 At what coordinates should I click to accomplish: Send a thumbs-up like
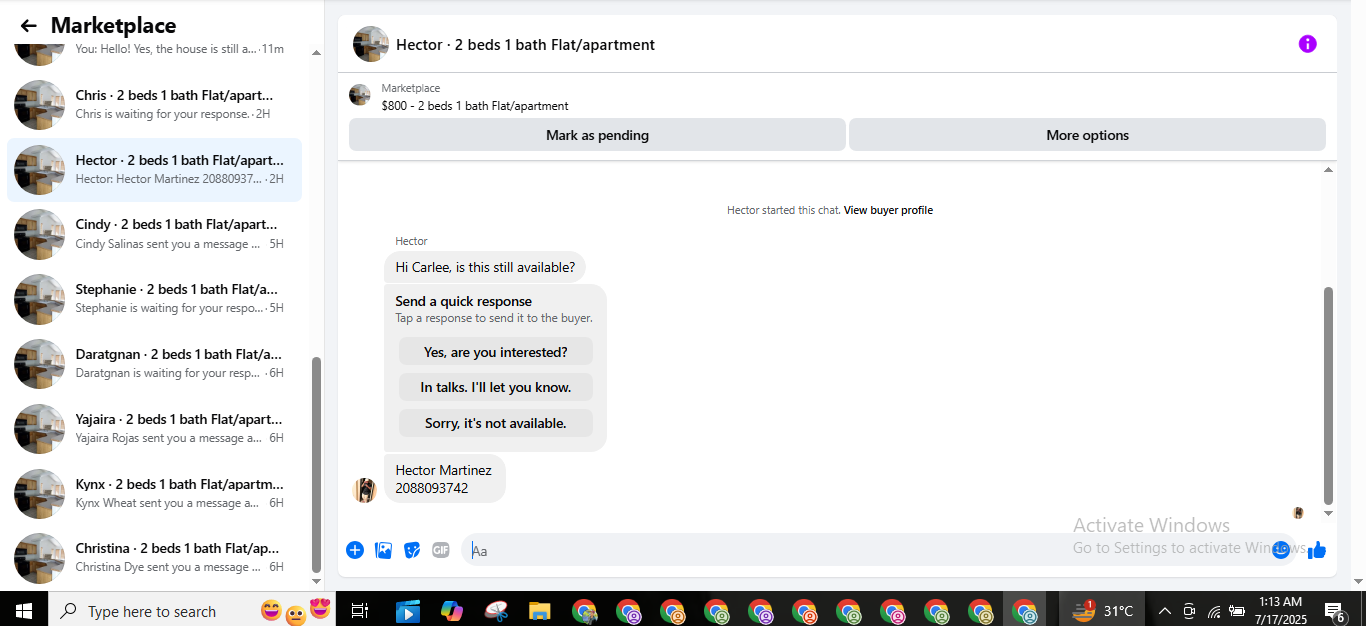1317,550
